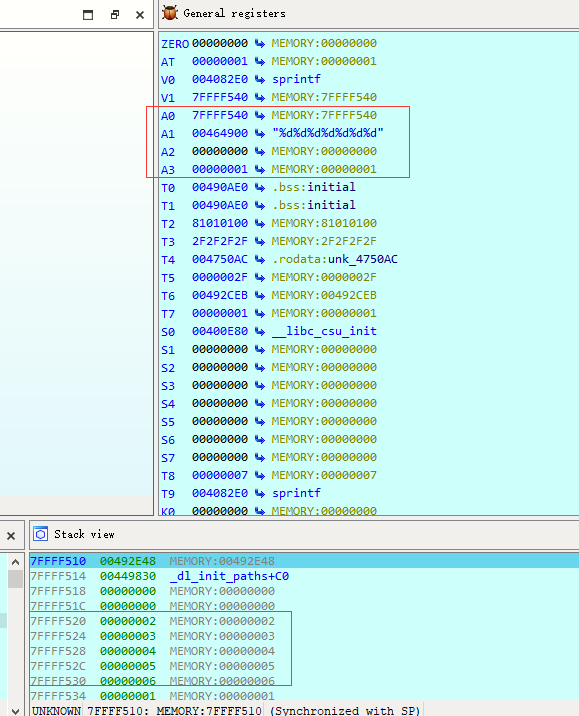The width and height of the screenshot is (579, 716).
Task: Follow the jump arrow next to V0 register
Action: click(x=260, y=79)
